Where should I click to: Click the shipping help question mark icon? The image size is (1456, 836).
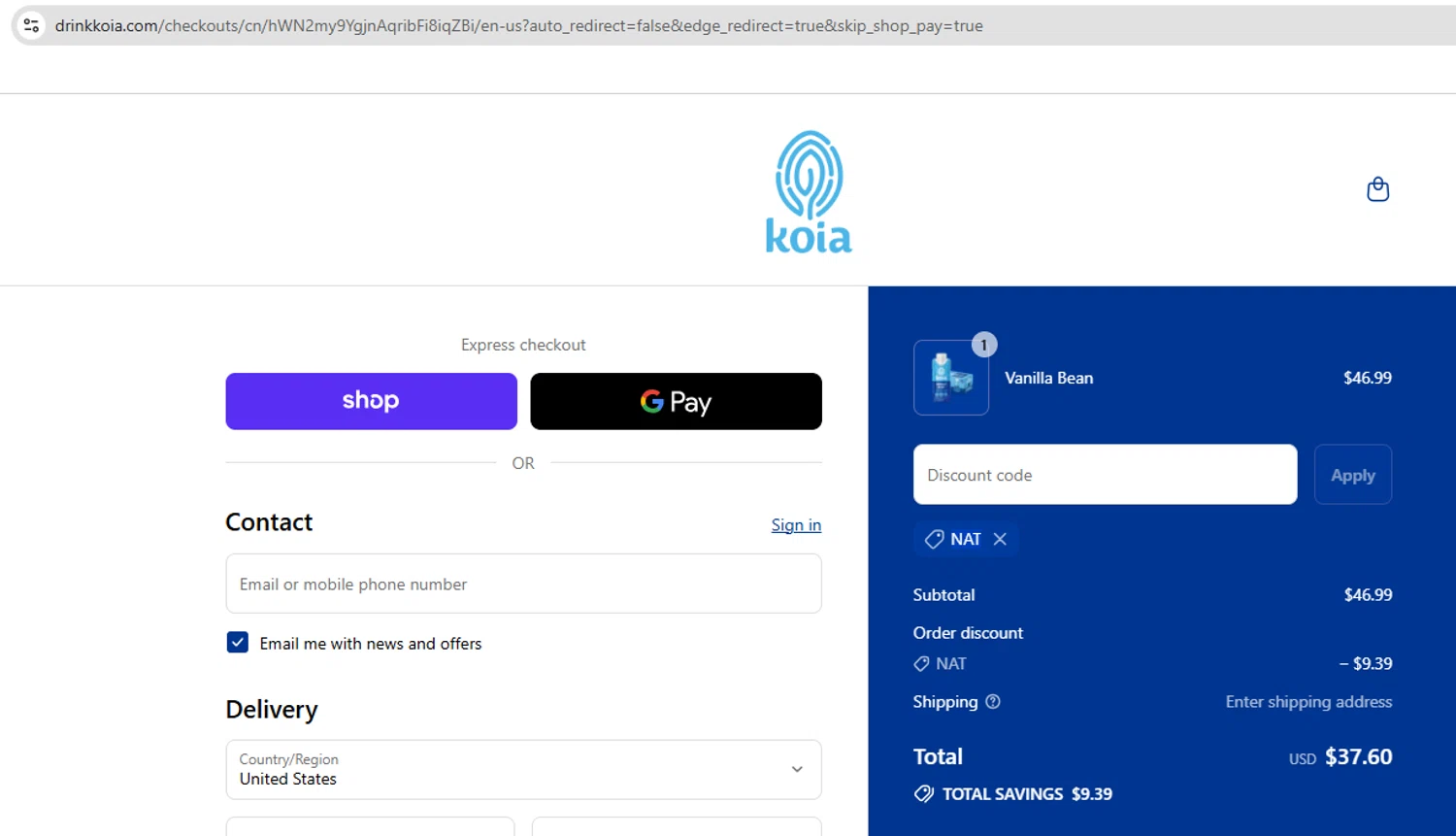coord(993,702)
